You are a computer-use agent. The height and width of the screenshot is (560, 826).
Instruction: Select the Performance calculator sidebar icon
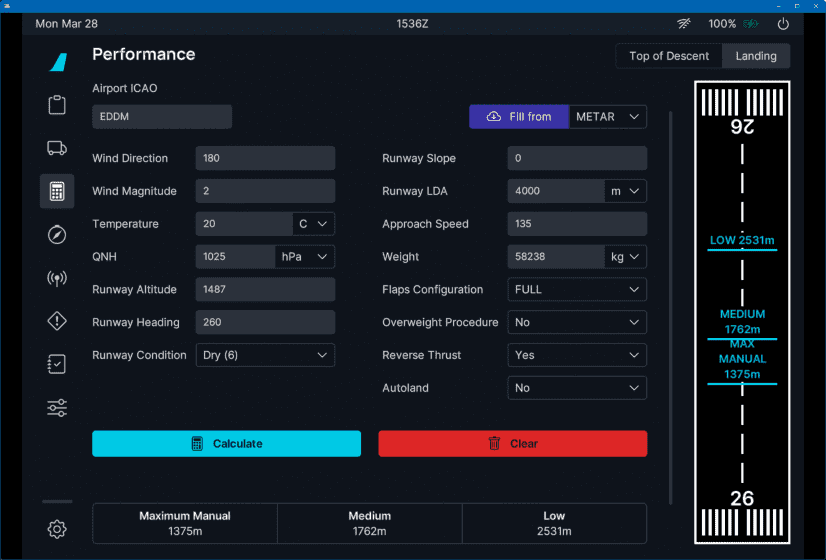click(57, 191)
